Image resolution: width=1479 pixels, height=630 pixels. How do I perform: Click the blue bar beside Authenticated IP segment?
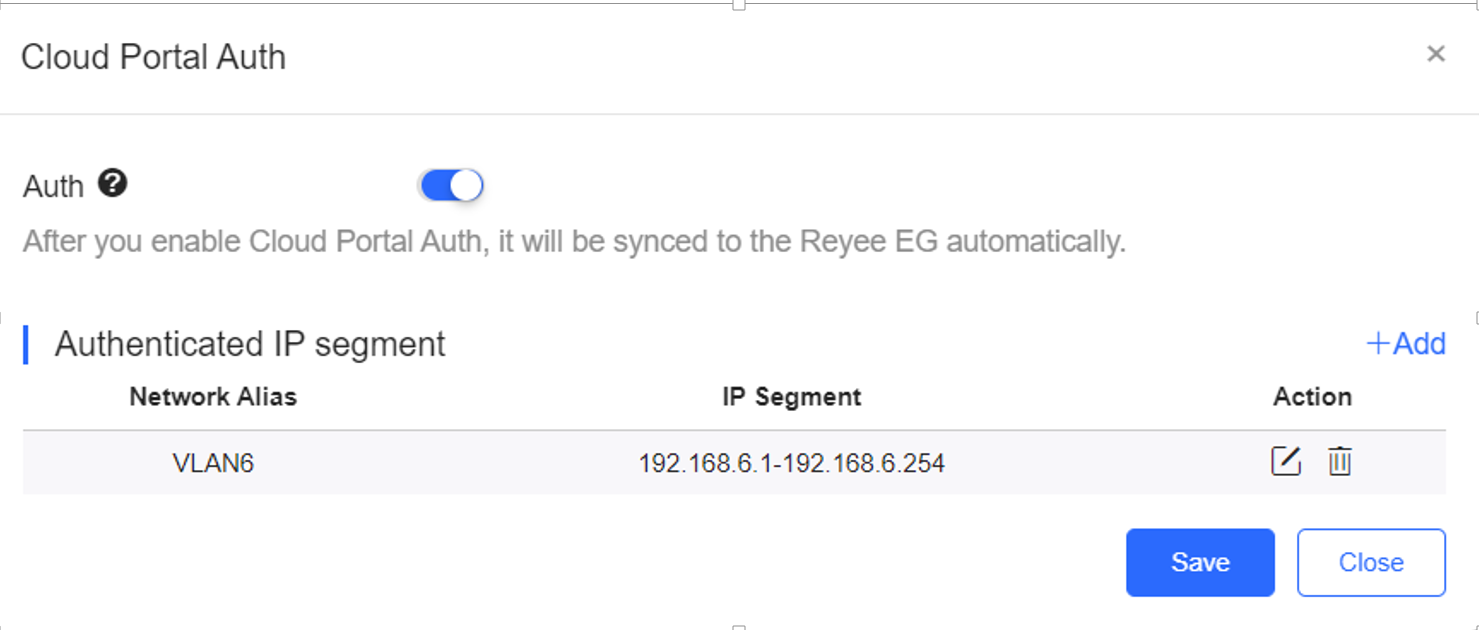pyautogui.click(x=25, y=344)
